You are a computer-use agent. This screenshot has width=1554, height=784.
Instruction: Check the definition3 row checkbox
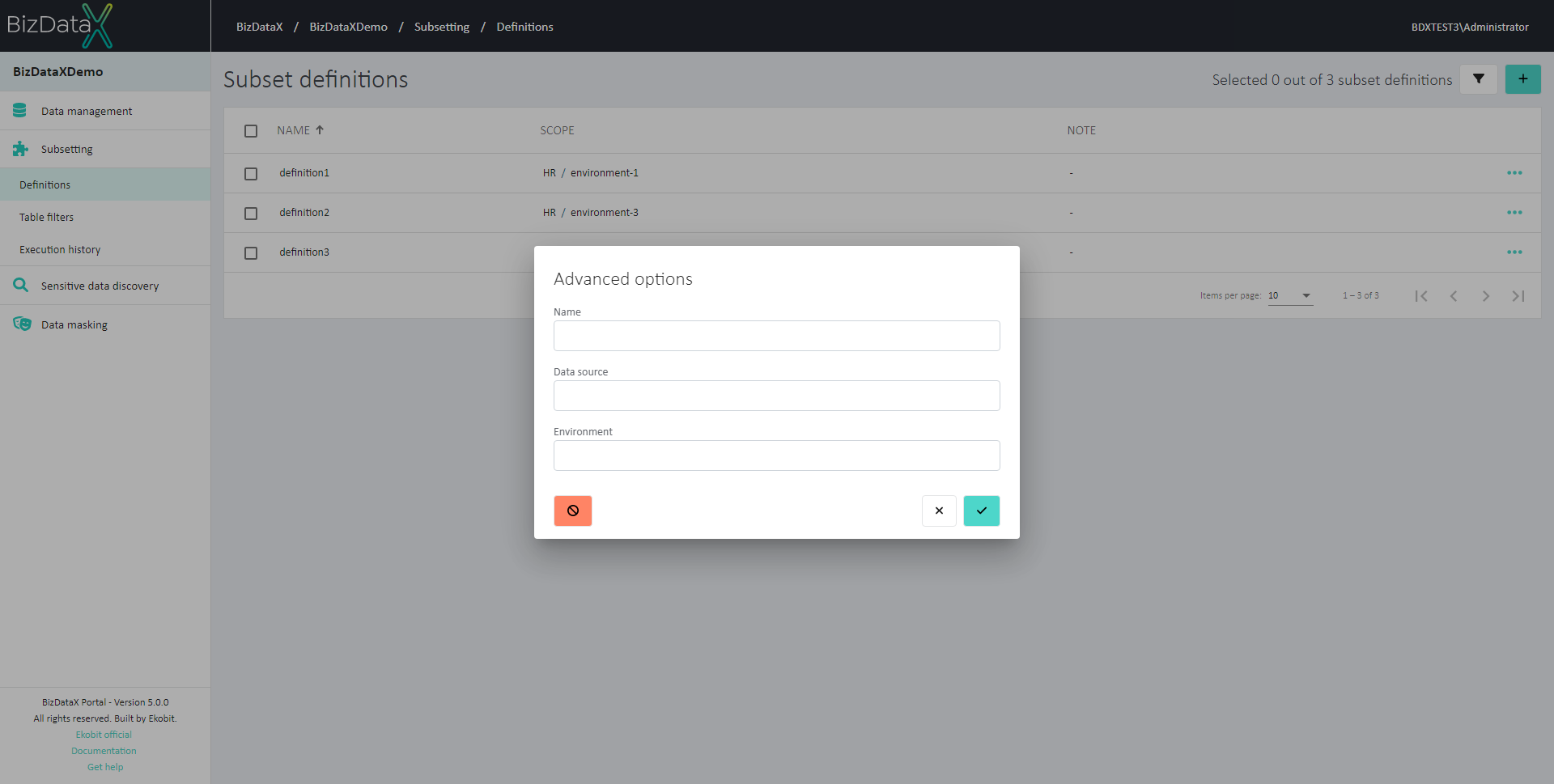251,253
